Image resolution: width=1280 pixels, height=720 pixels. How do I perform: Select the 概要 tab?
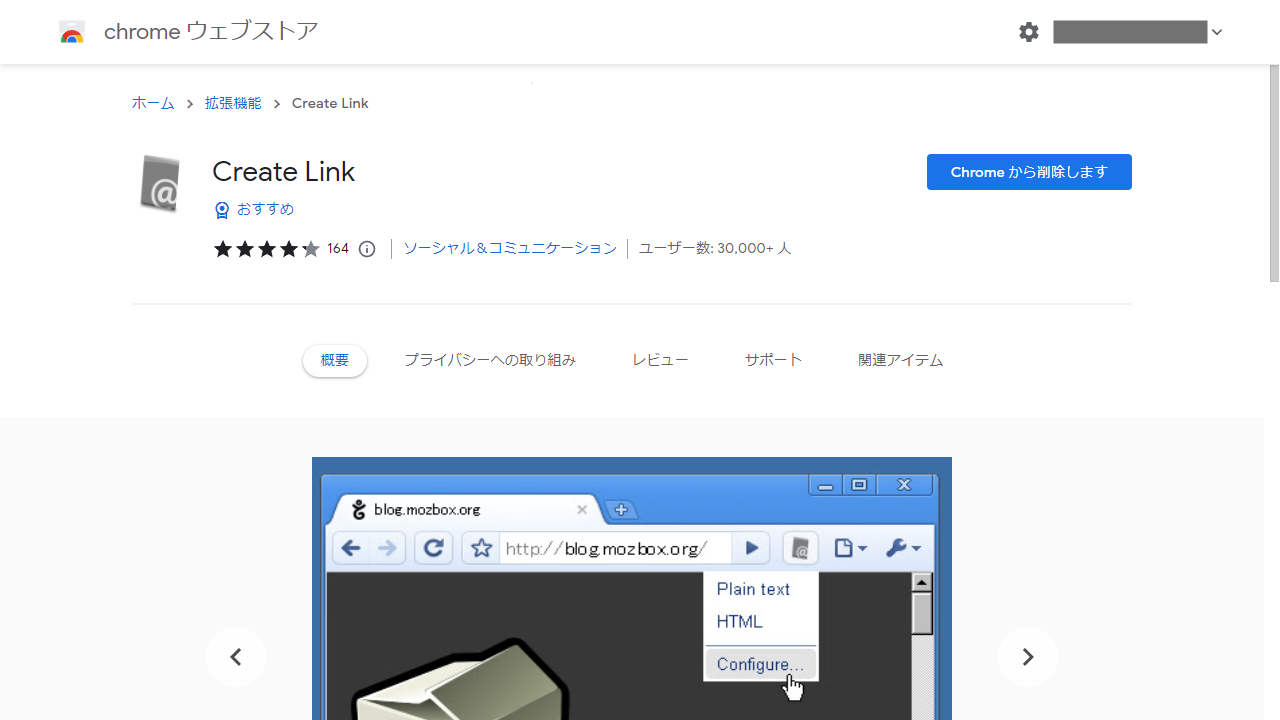pos(335,360)
